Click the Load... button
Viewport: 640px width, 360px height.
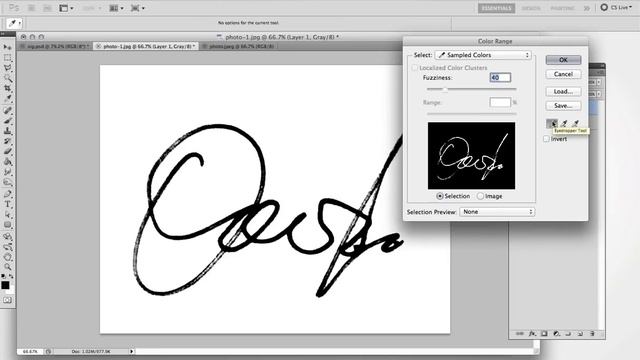[x=563, y=91]
